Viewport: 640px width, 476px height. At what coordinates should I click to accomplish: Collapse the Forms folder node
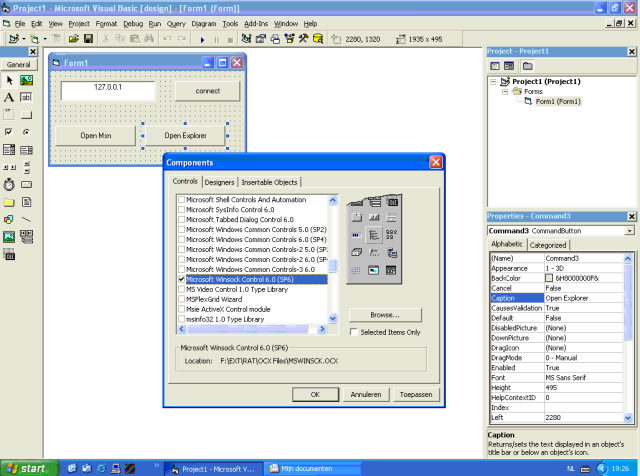click(x=505, y=91)
